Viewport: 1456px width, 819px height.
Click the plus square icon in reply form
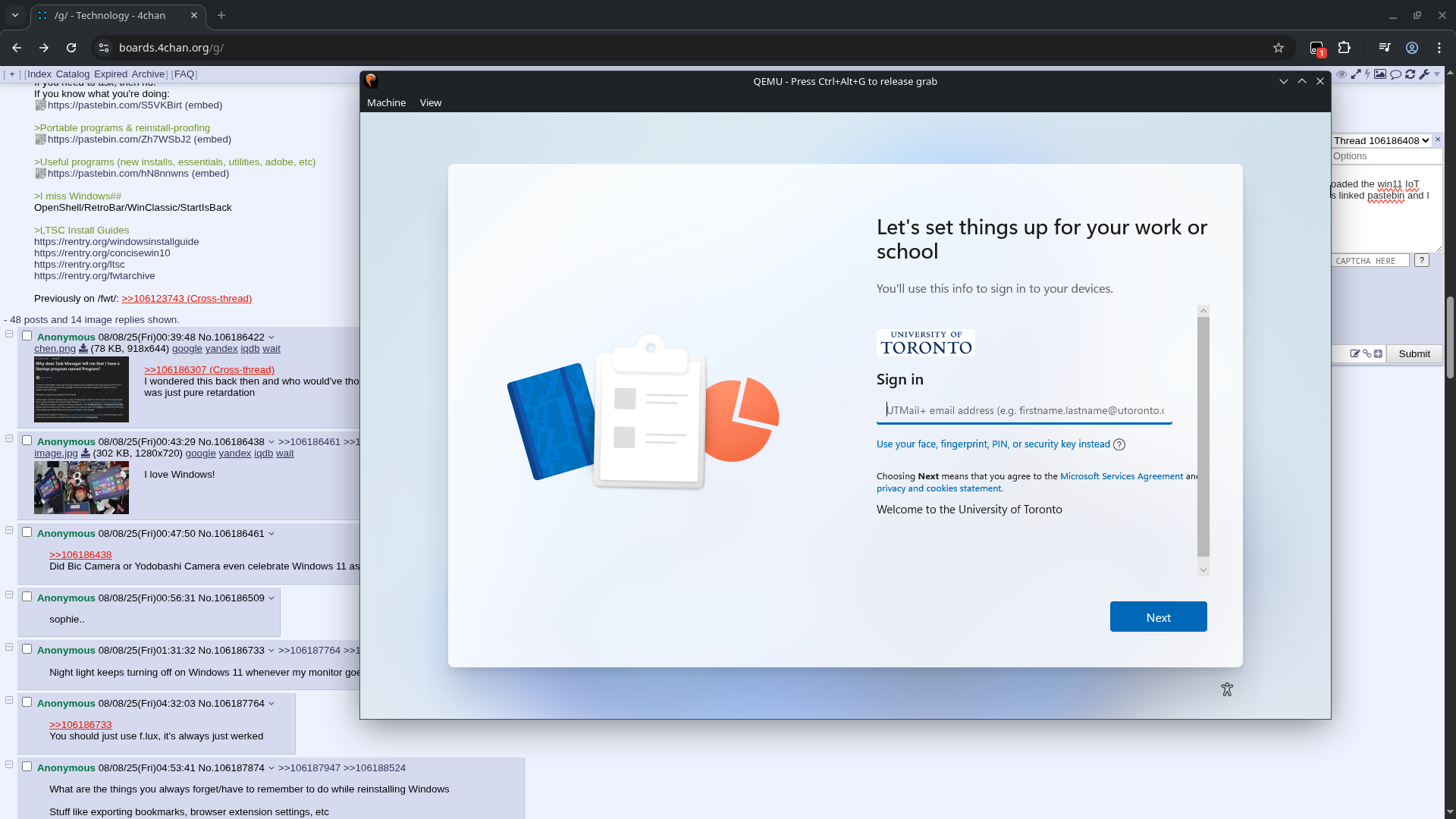coord(1378,353)
